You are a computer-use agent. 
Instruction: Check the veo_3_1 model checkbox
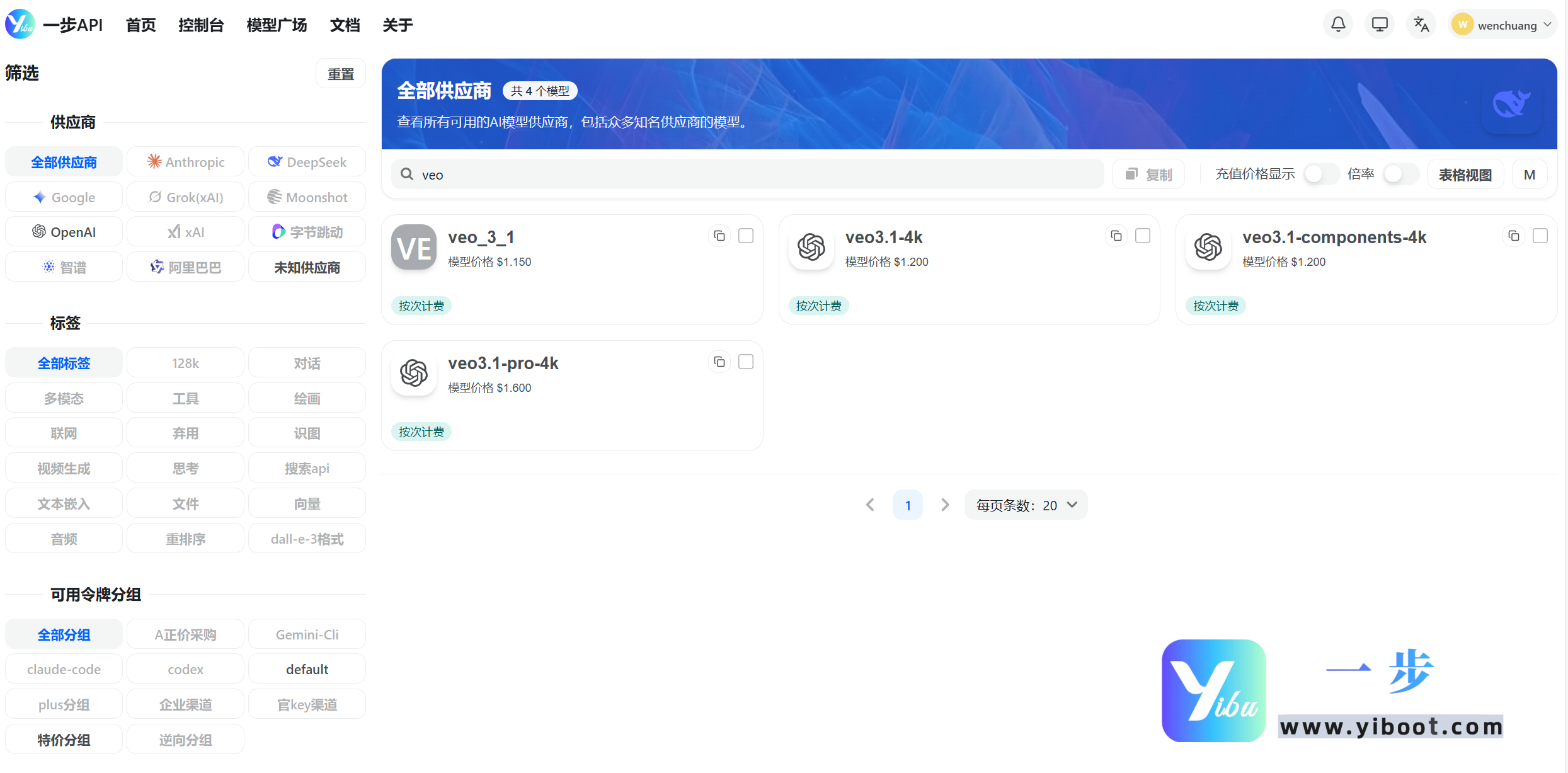tap(745, 236)
